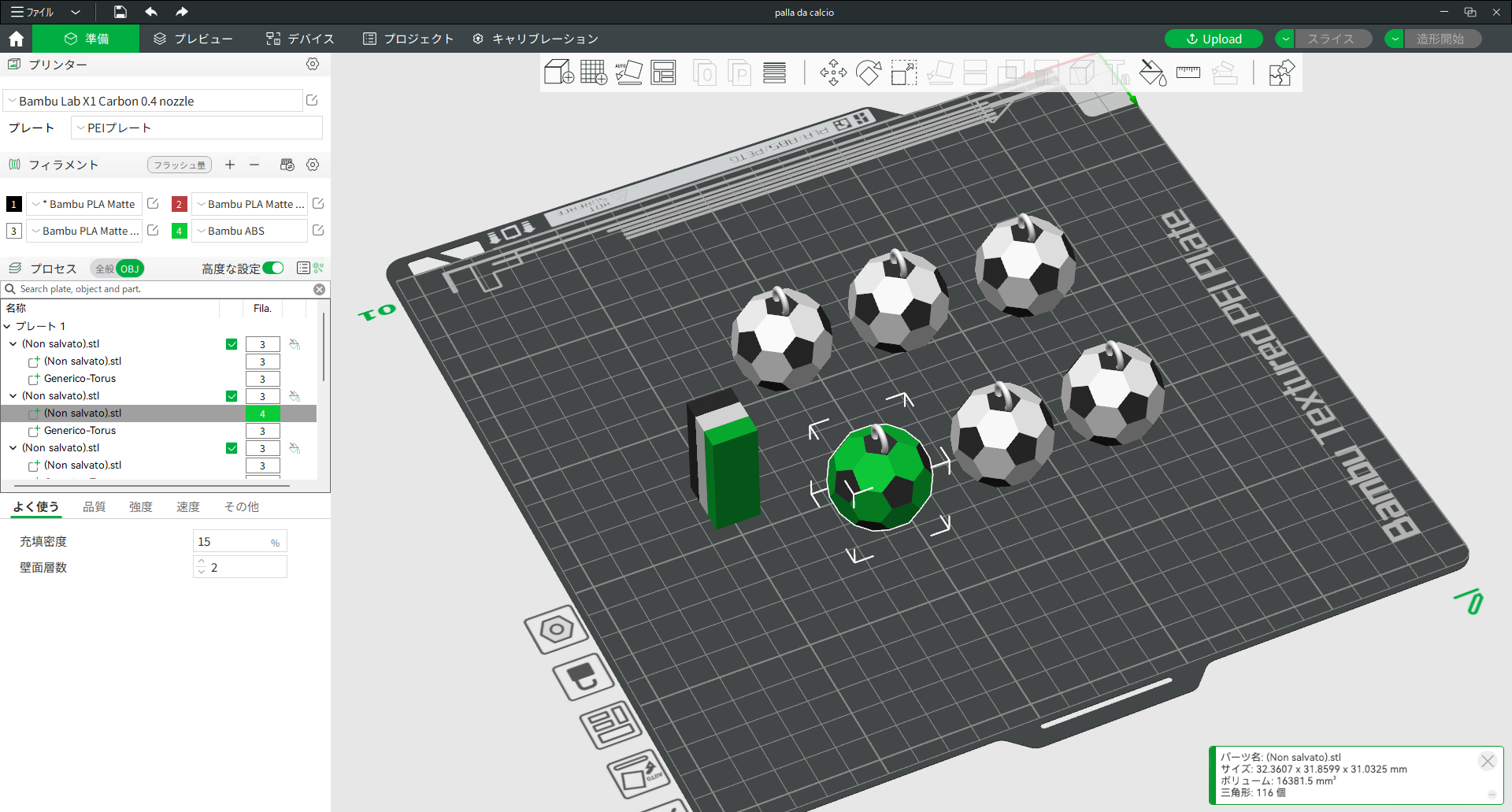
Task: Edit the Bambu Lab X1 Carbon printer preset
Action: pyautogui.click(x=312, y=100)
